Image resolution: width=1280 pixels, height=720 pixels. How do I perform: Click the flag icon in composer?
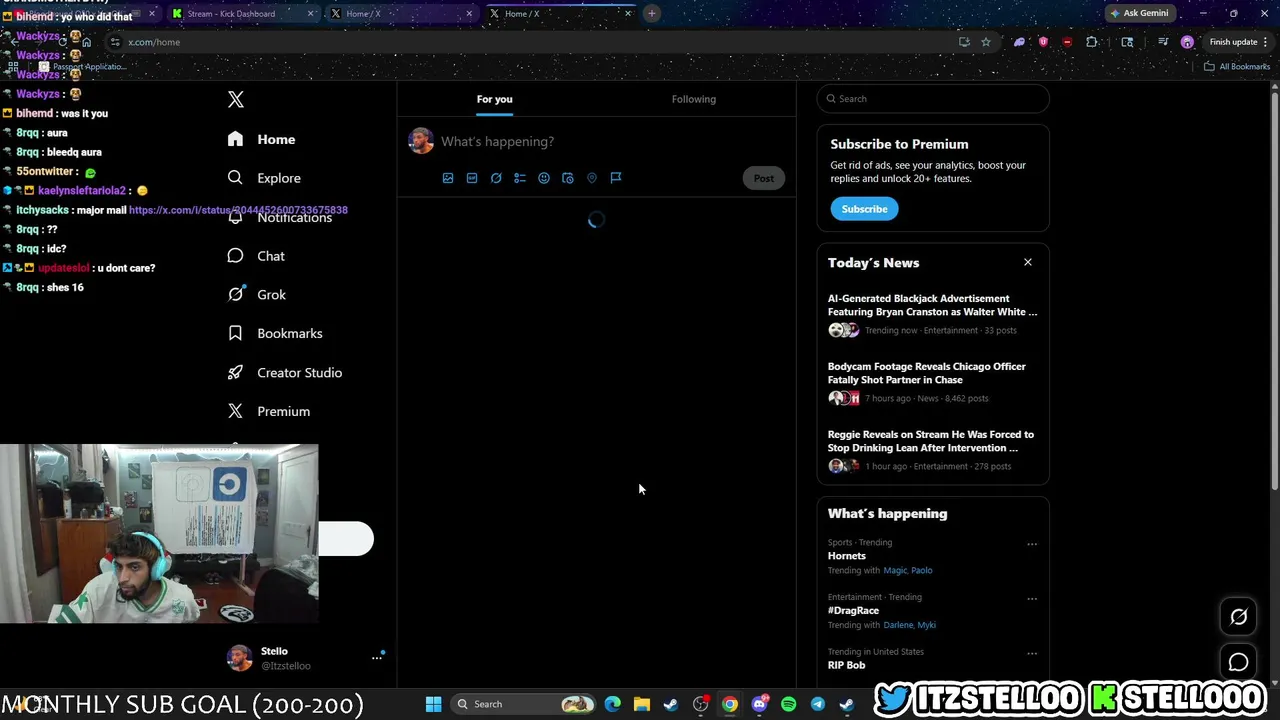click(616, 178)
